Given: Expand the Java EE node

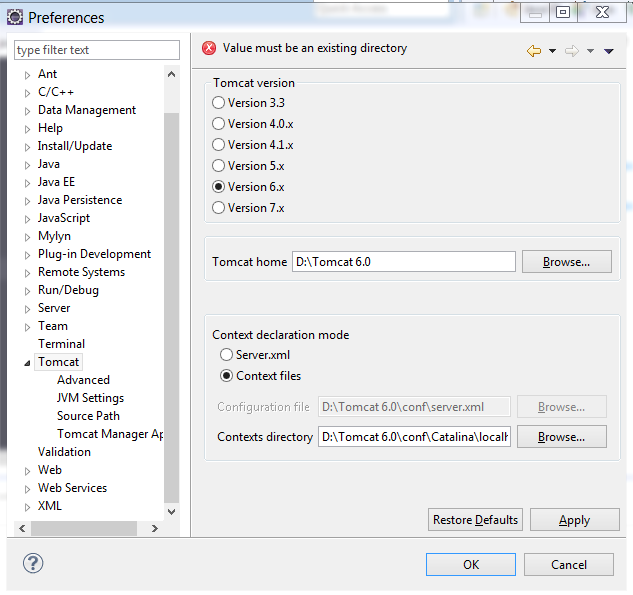Looking at the screenshot, I should coord(27,183).
